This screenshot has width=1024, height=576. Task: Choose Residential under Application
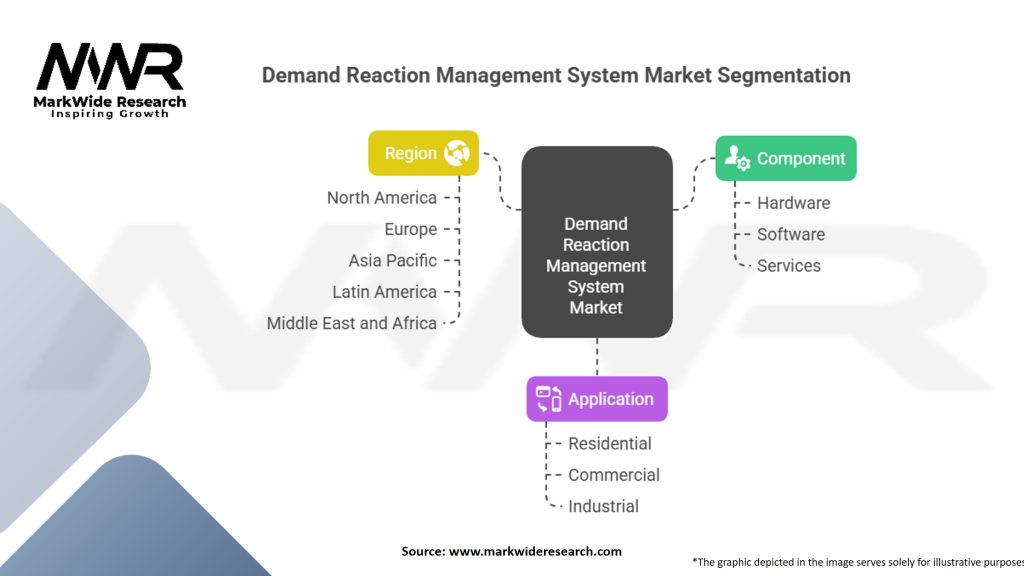(609, 444)
